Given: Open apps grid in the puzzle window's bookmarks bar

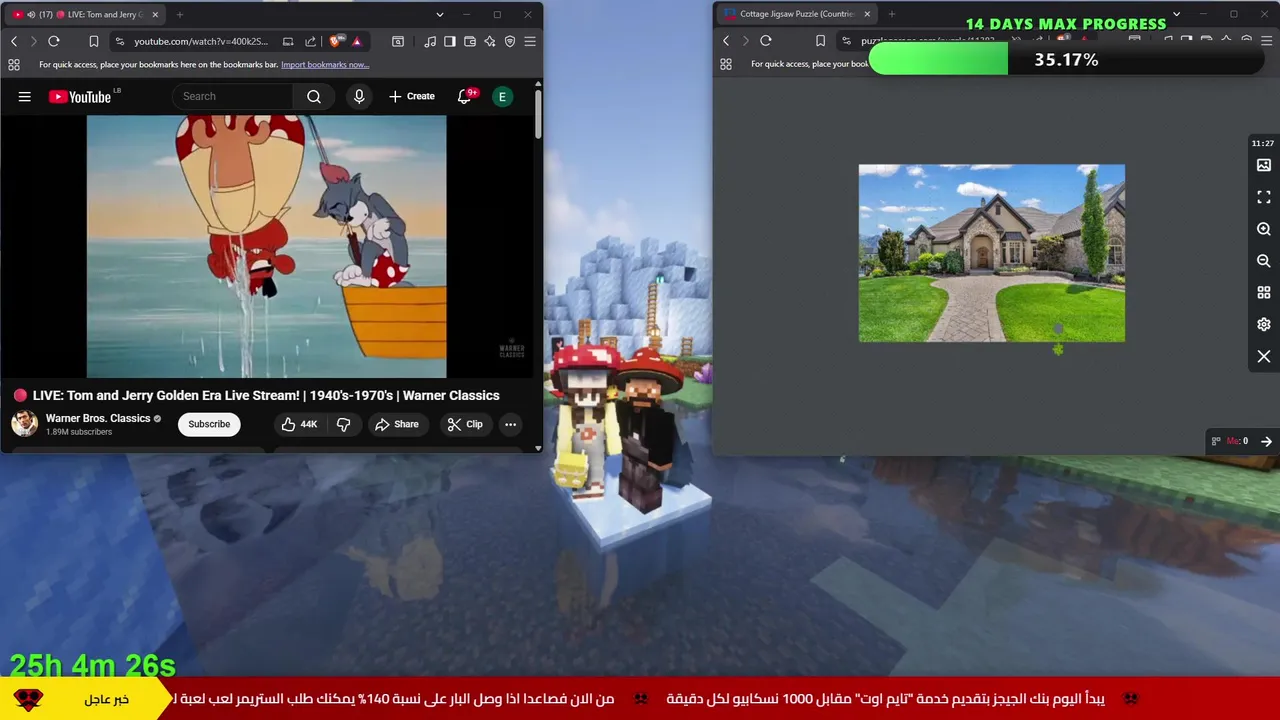Looking at the screenshot, I should (x=726, y=64).
